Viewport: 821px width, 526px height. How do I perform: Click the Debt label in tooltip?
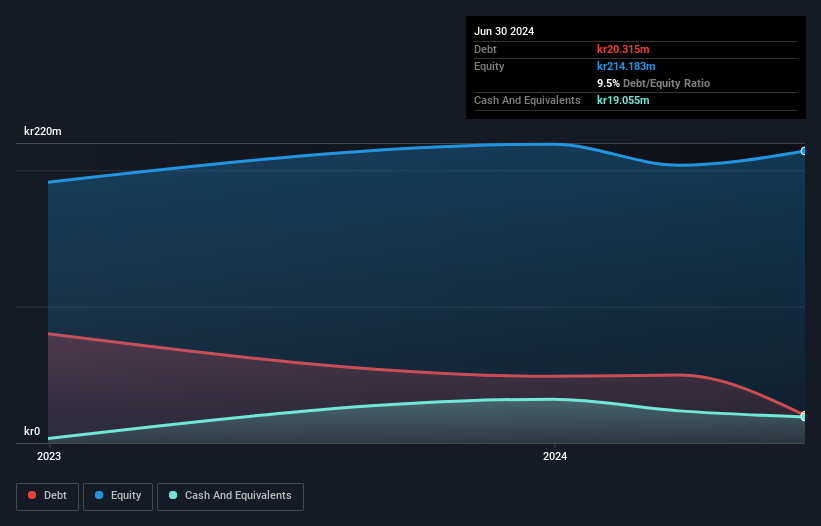coord(485,49)
